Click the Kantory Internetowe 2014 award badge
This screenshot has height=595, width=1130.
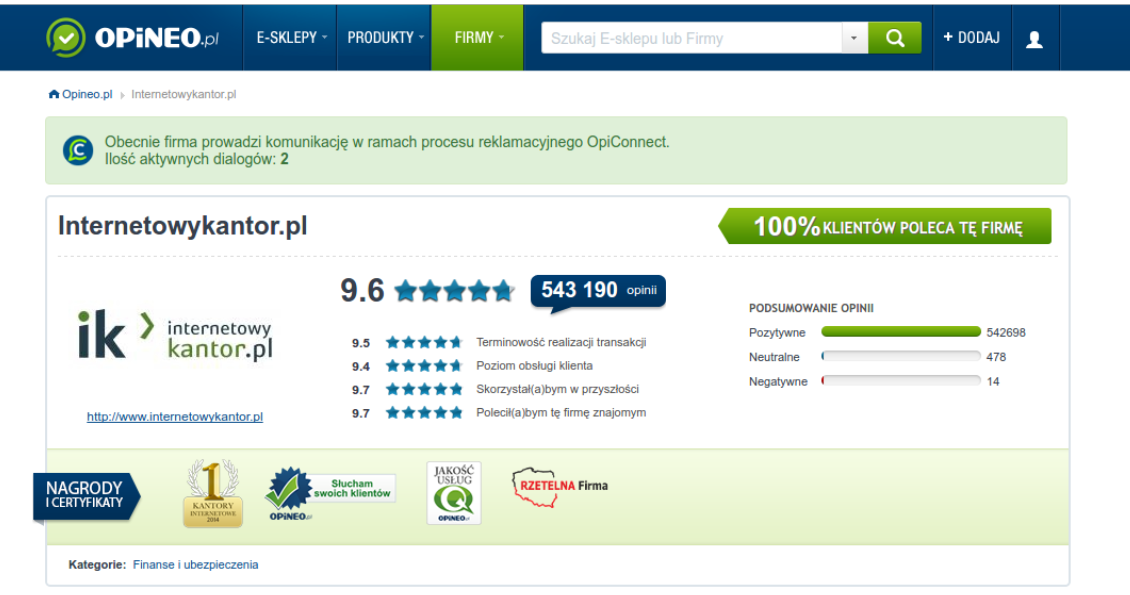pos(212,493)
